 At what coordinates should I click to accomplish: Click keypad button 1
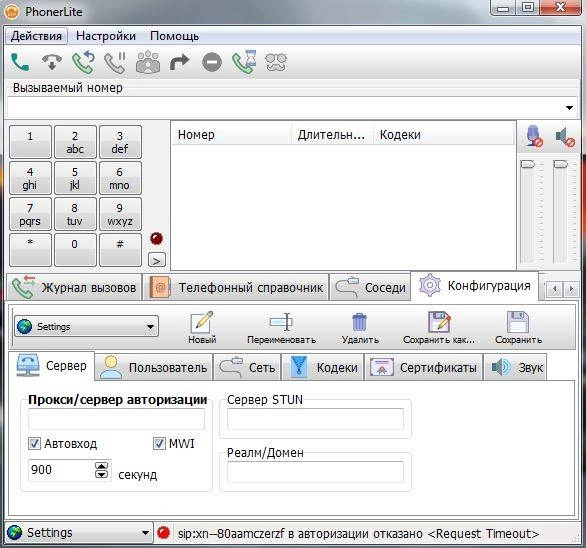[x=30, y=142]
